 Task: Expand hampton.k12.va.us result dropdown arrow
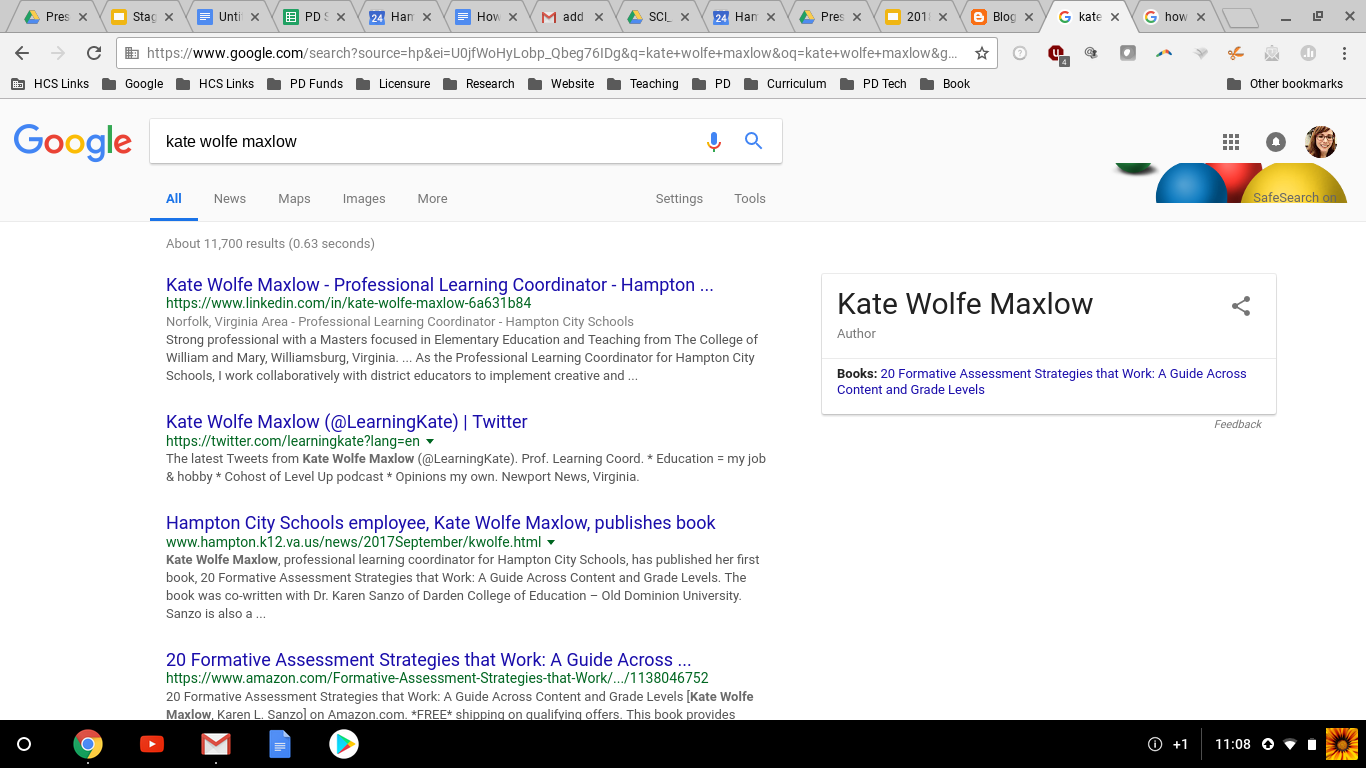click(x=551, y=542)
